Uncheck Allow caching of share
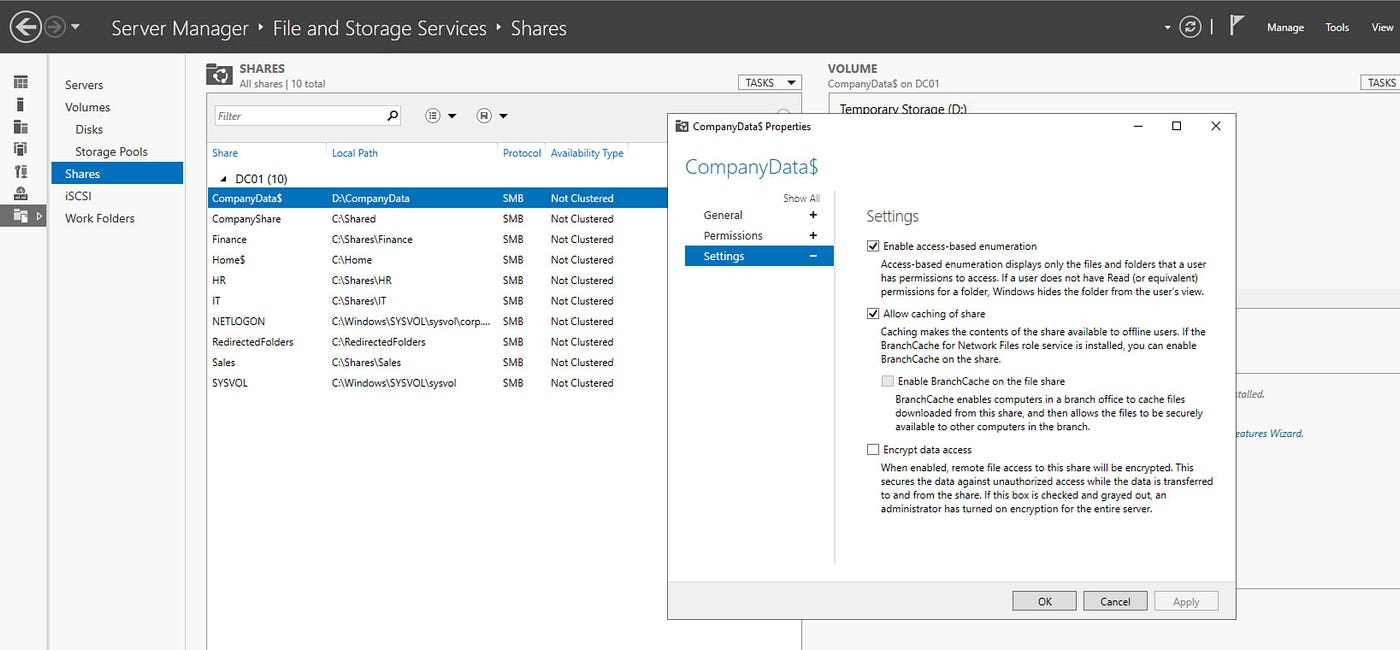Viewport: 1400px width, 650px height. [873, 314]
